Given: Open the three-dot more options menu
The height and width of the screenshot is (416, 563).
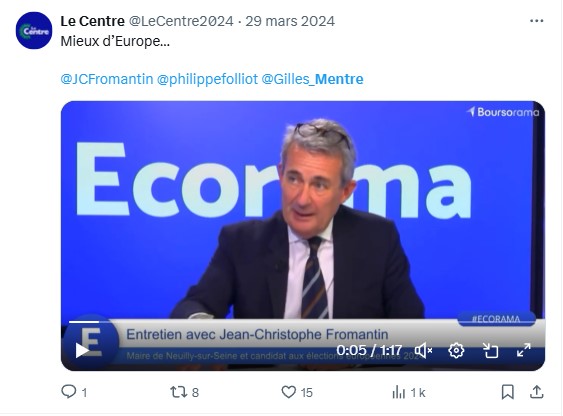Looking at the screenshot, I should (x=536, y=21).
